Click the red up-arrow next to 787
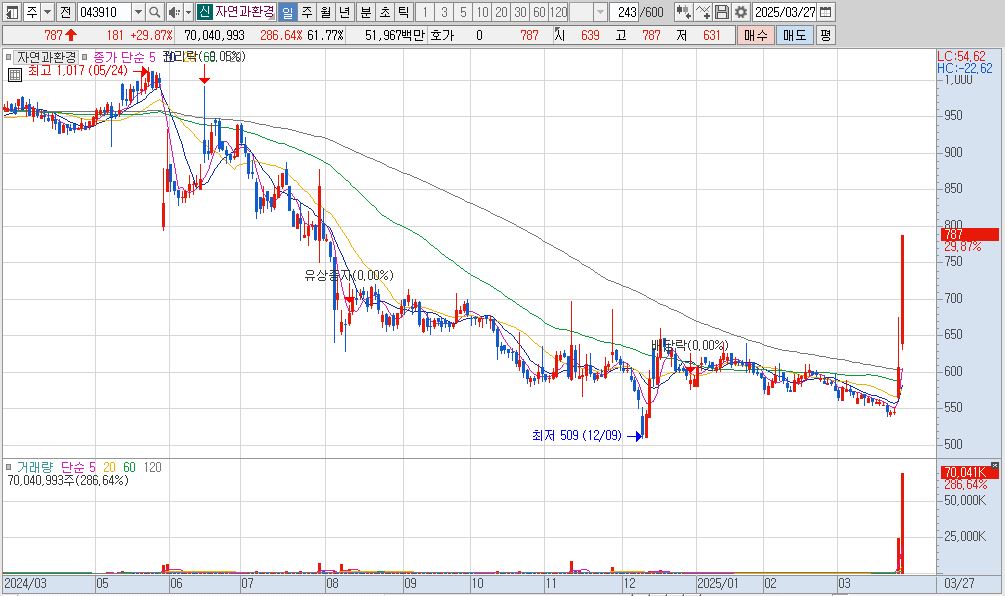1005x596 pixels. coord(71,35)
